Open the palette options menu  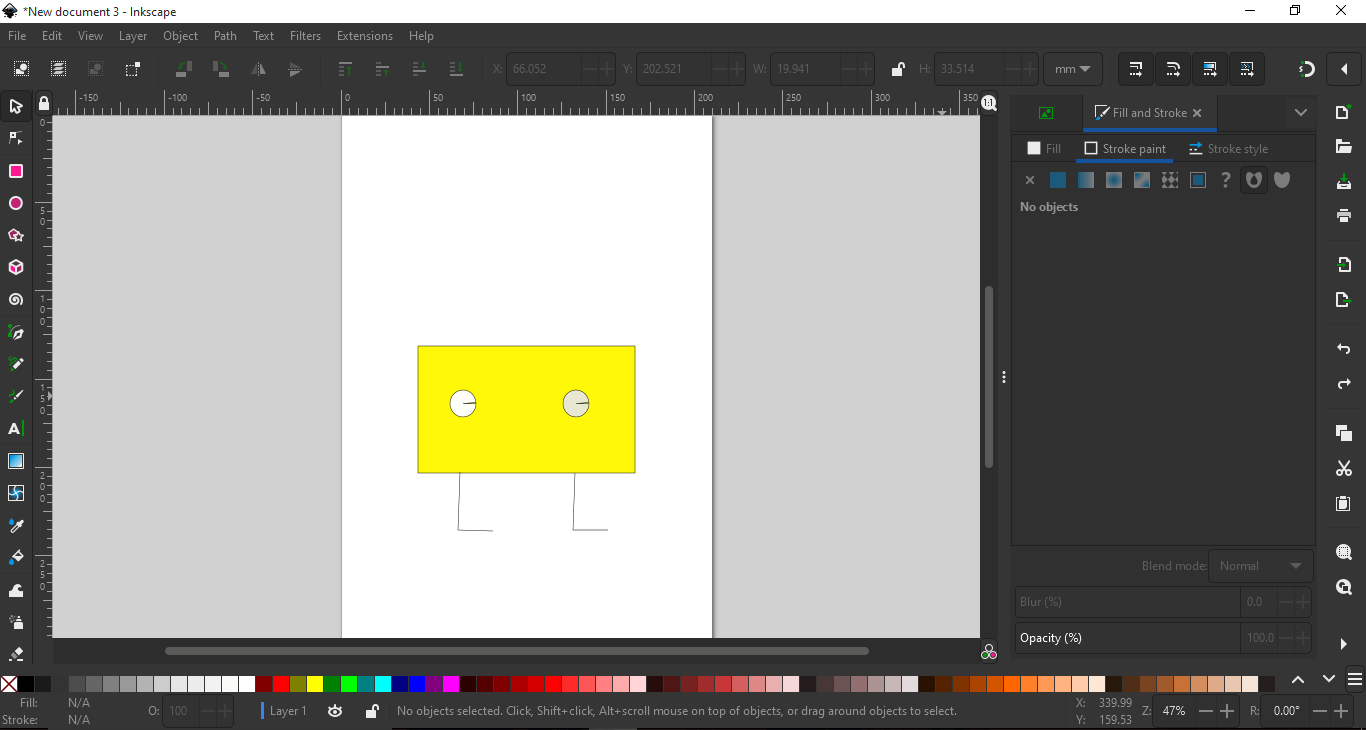[1355, 680]
